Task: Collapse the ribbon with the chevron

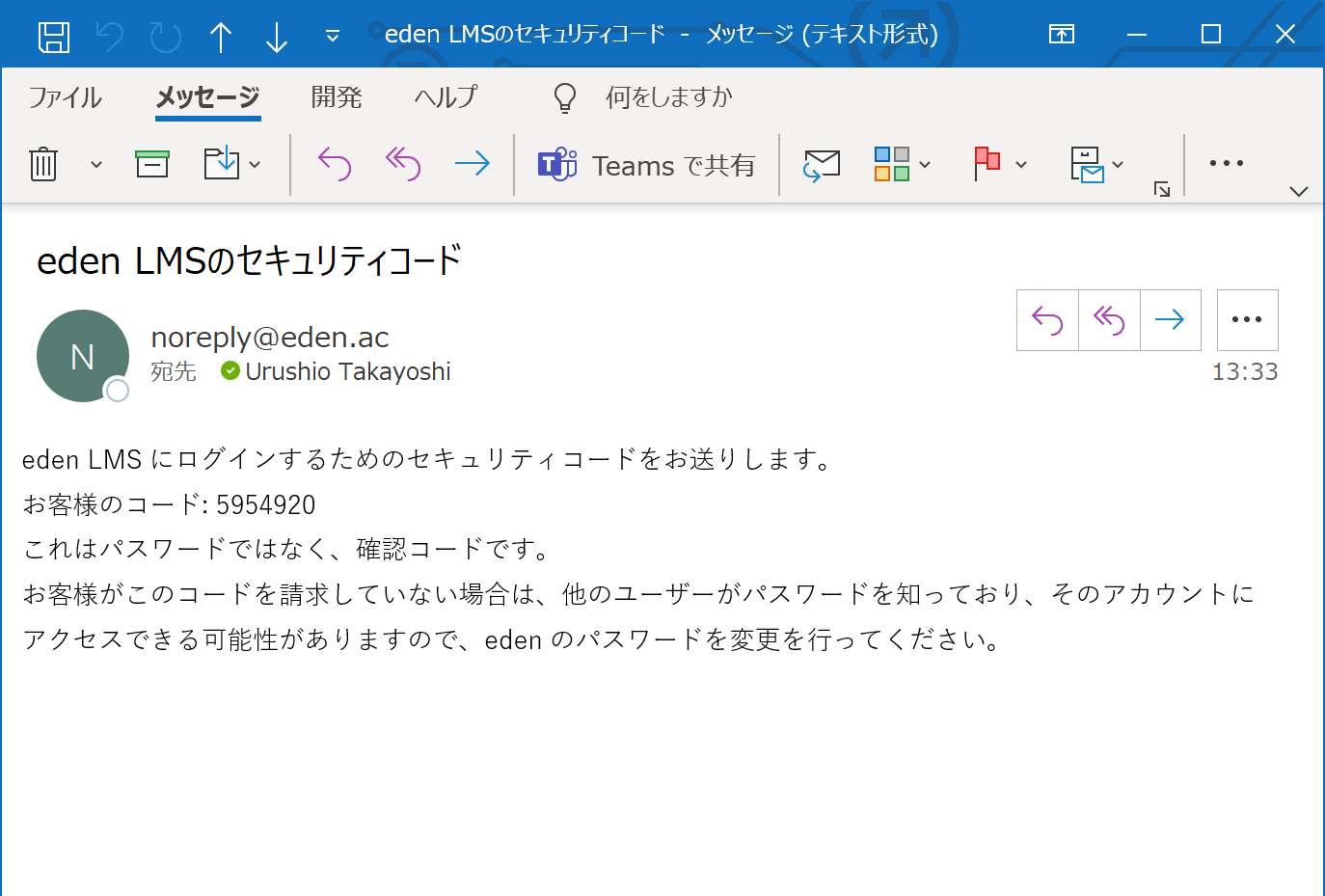Action: coord(1299,191)
